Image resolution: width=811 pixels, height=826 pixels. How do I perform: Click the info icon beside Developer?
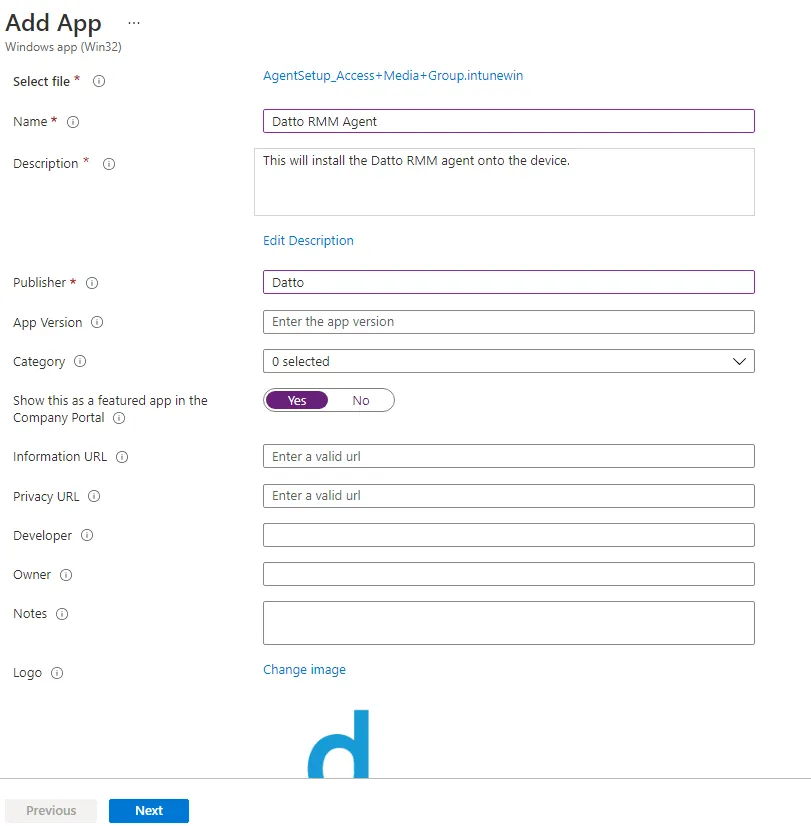87,535
